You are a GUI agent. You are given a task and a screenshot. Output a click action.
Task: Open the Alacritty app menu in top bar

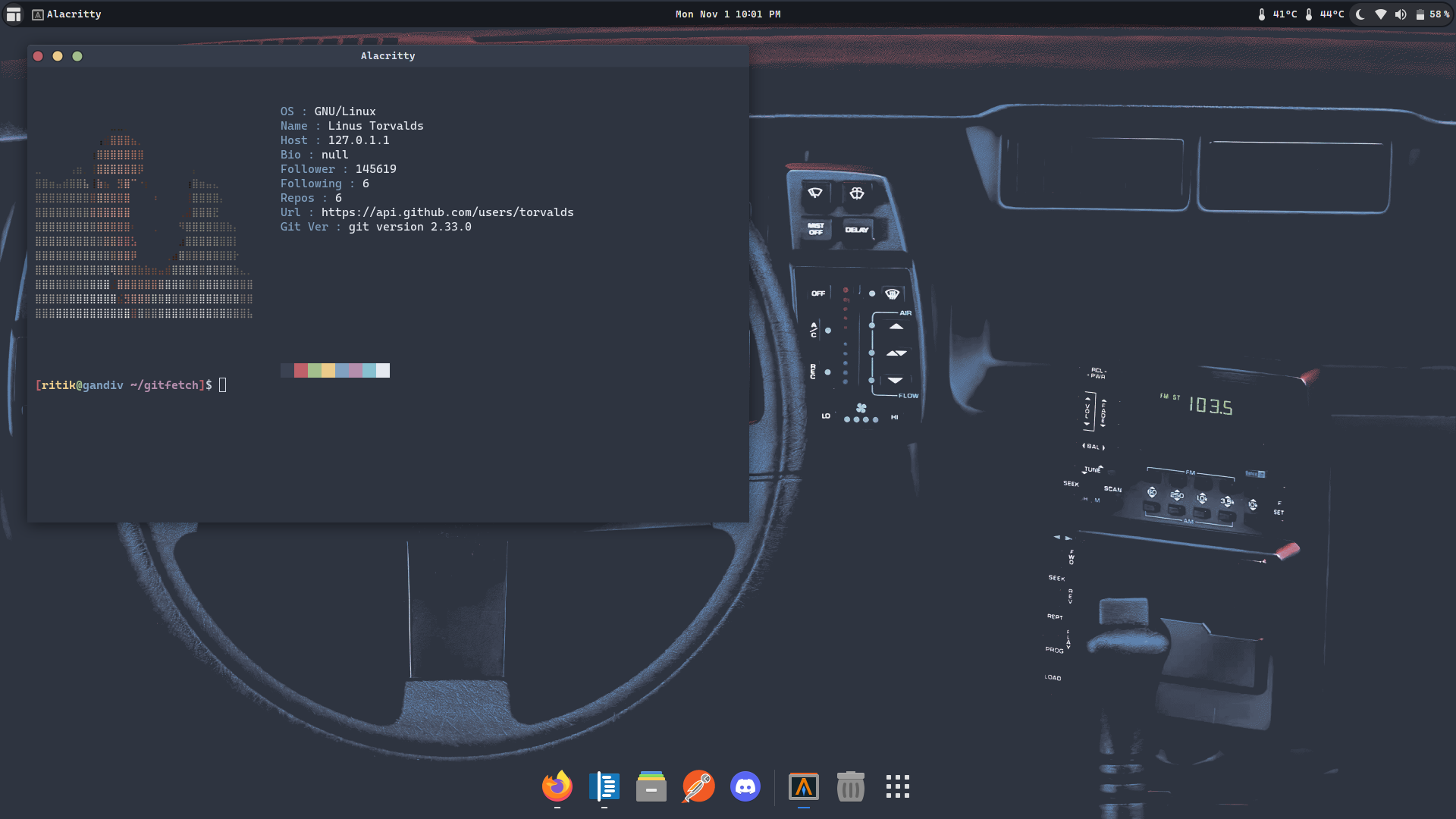pyautogui.click(x=67, y=14)
